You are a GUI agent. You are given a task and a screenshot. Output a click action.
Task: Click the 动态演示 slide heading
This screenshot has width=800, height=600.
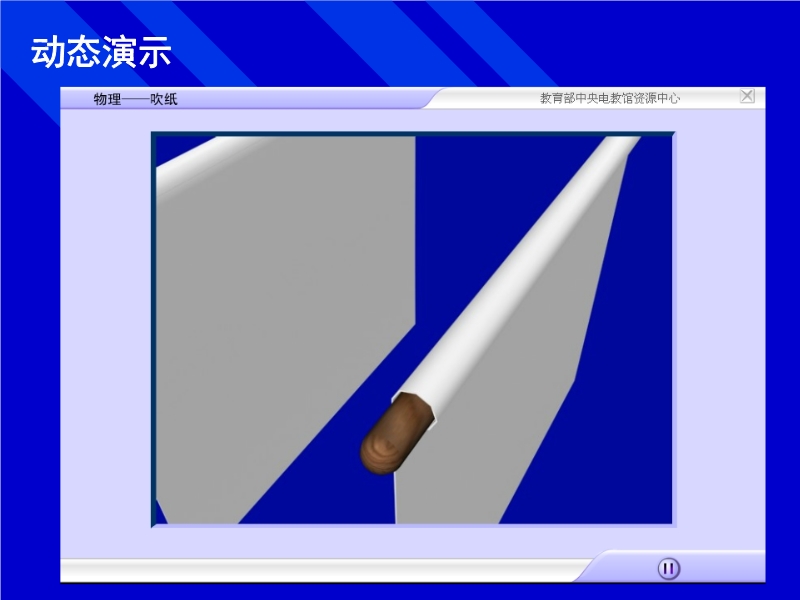point(101,53)
